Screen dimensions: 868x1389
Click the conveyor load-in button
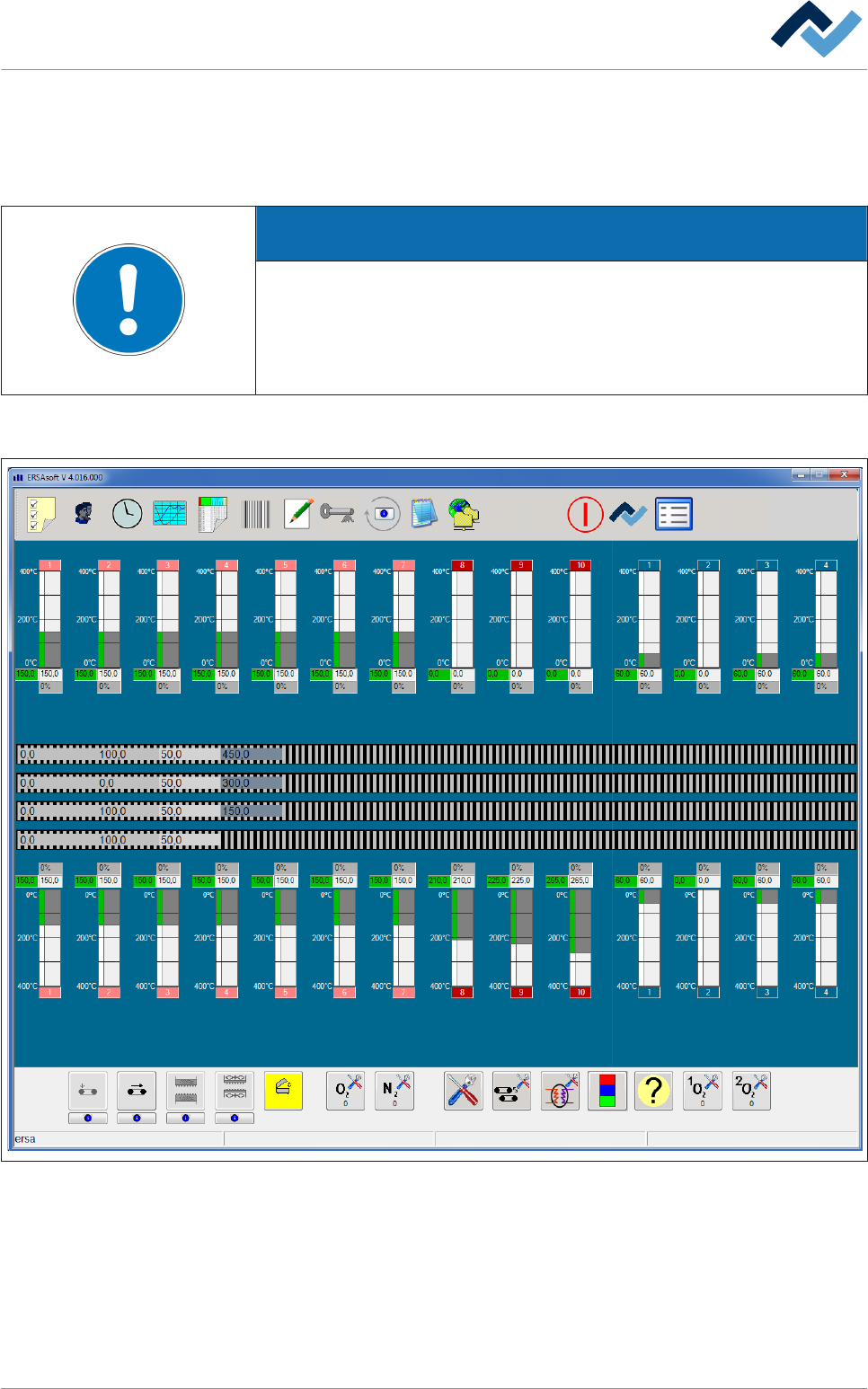(x=88, y=1091)
